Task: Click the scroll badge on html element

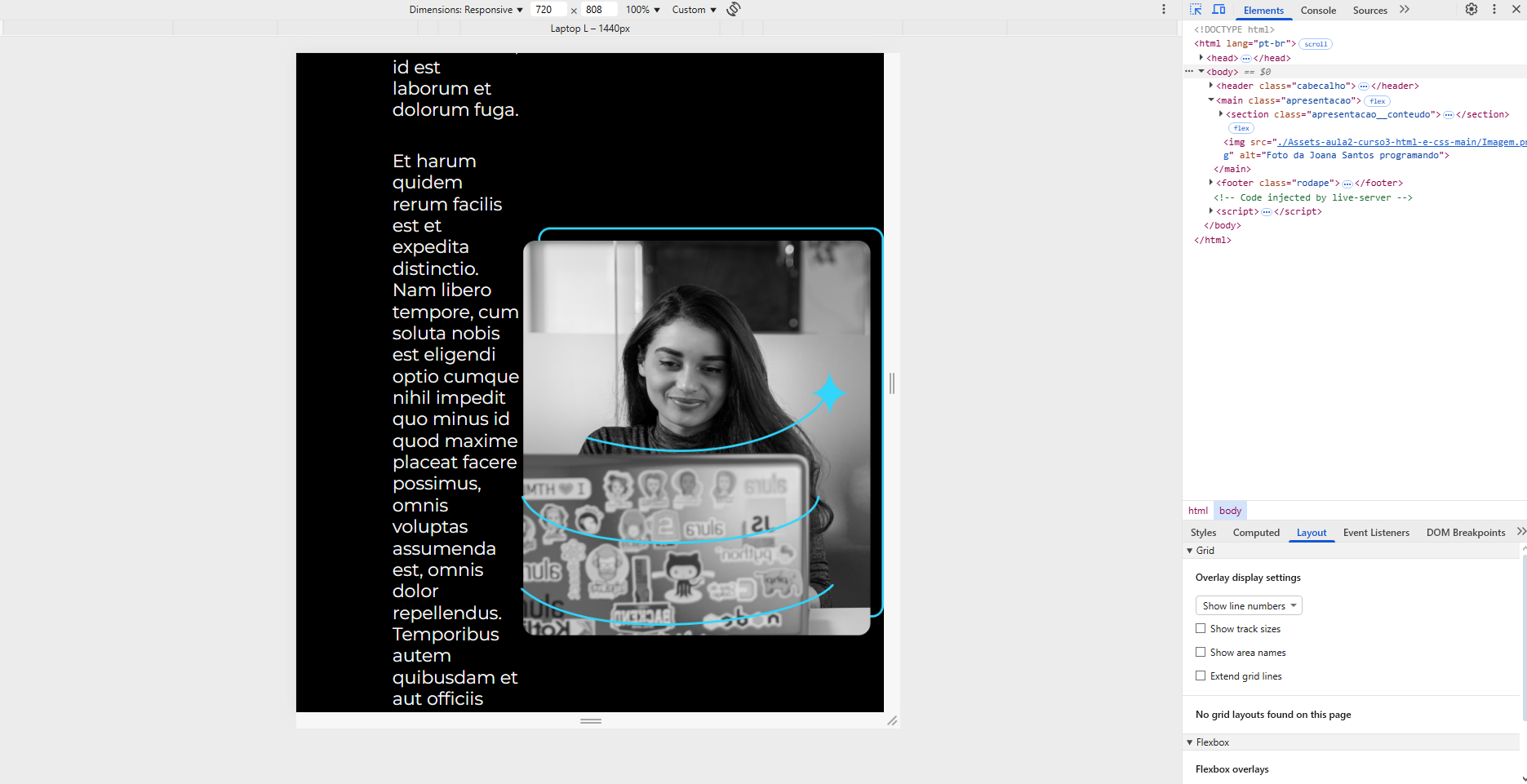Action: (1316, 44)
